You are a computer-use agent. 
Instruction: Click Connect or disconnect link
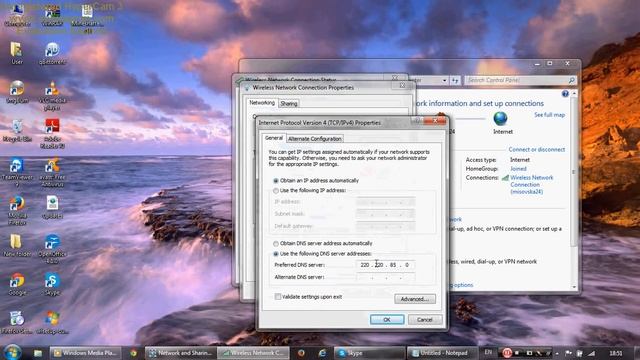(537, 149)
